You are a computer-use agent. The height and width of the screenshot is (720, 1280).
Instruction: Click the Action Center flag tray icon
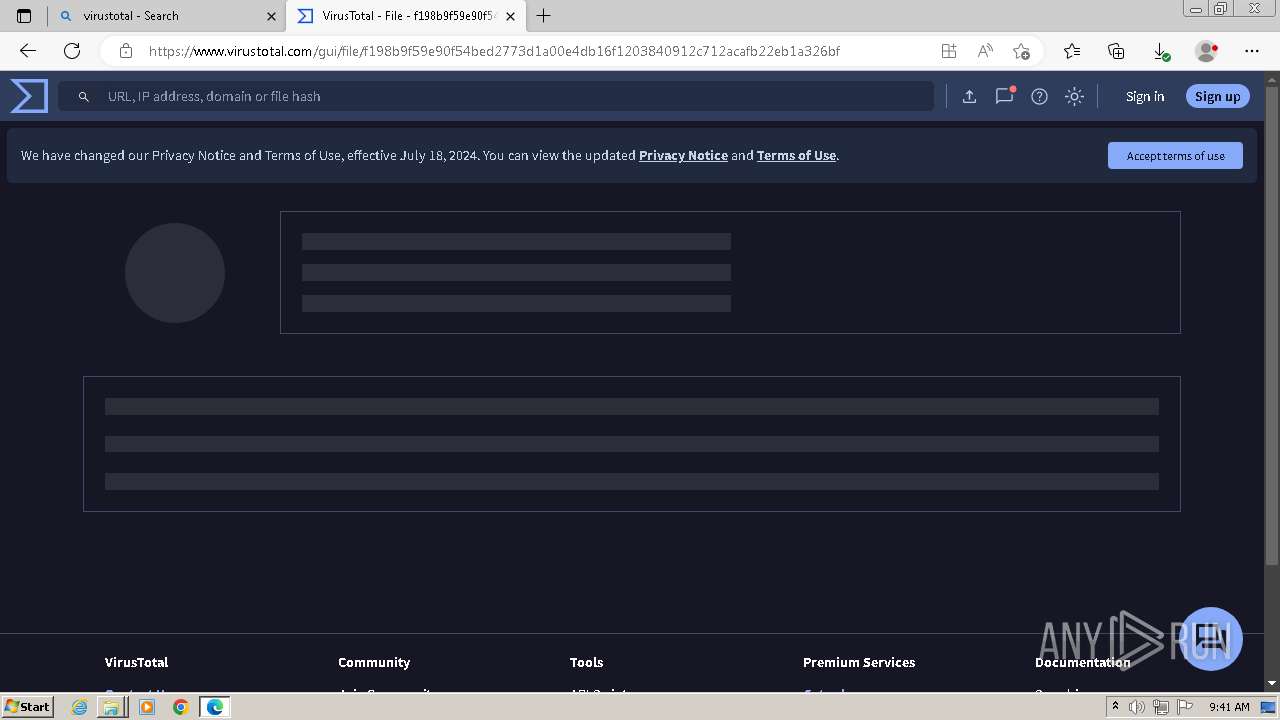click(1185, 707)
